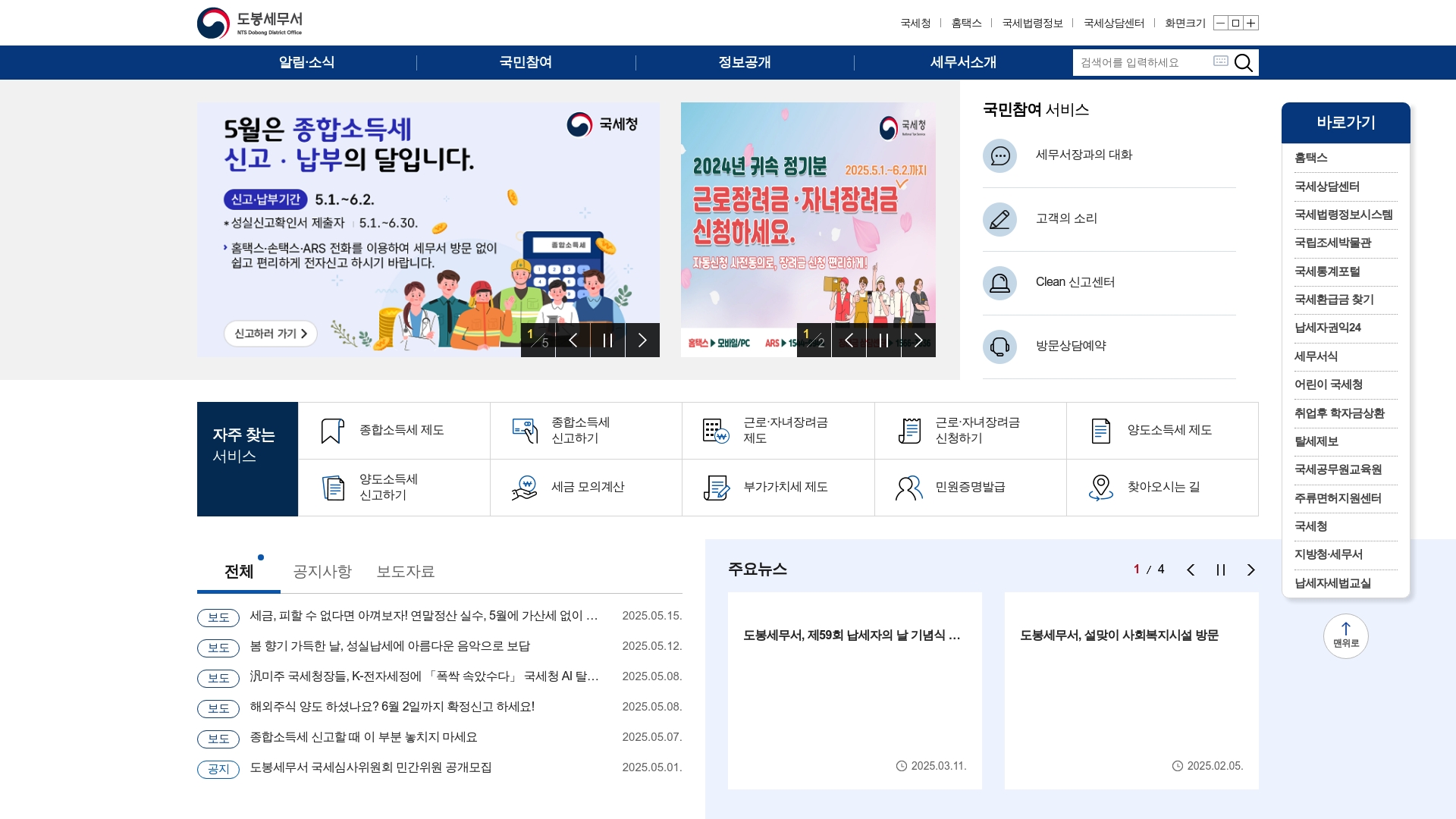
Task: Decrease screen size with minus button
Action: 1220,23
